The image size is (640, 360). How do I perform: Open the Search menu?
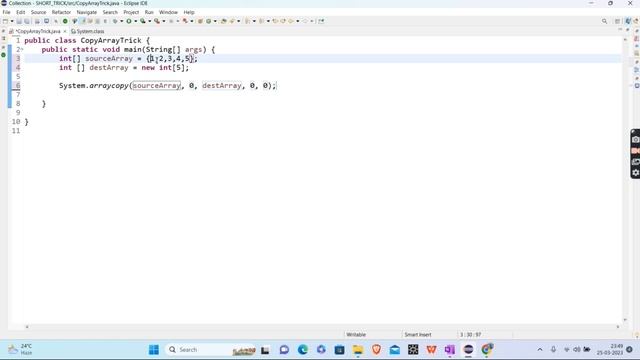tap(110, 12)
